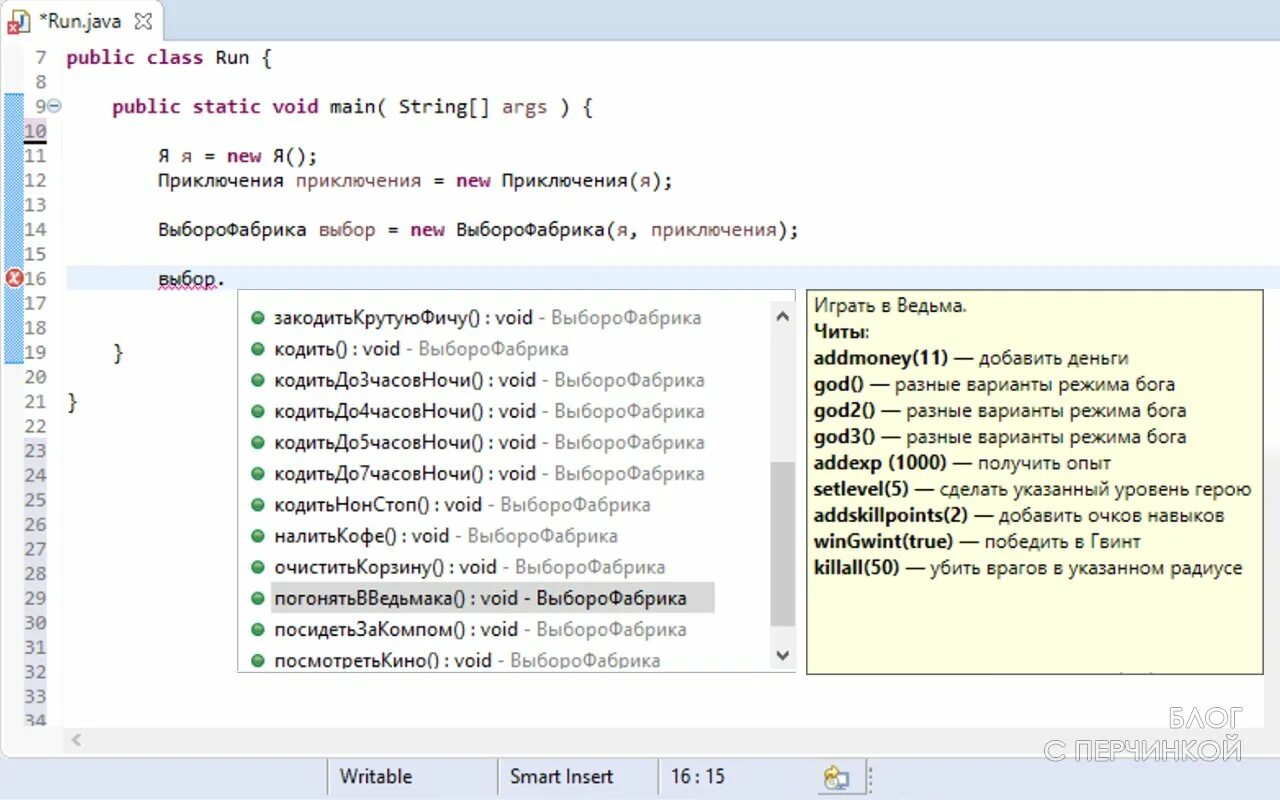
Task: Pick очиститьКорзину() completion entry
Action: coord(470,567)
